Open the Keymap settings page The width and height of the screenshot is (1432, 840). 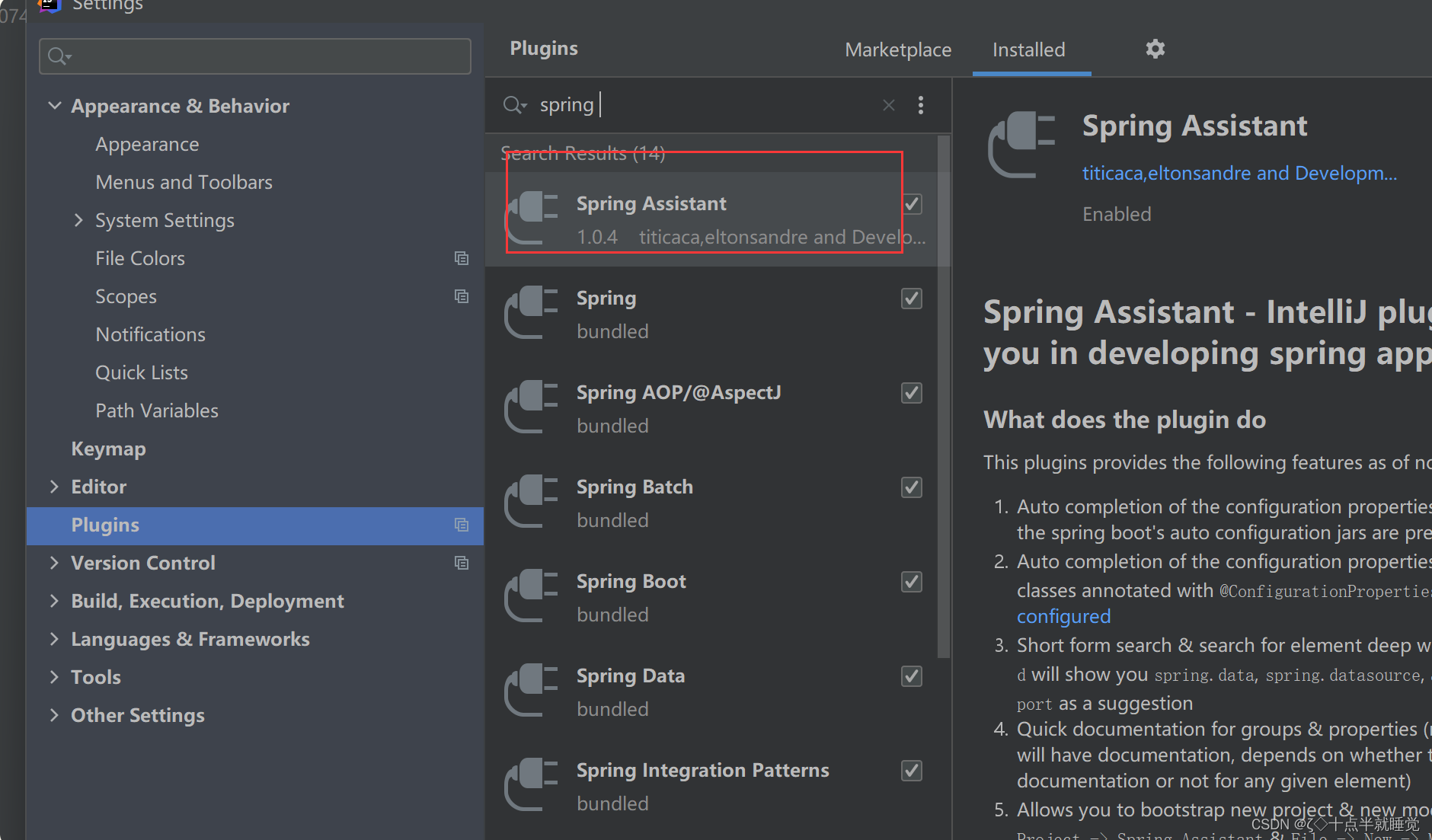[108, 449]
